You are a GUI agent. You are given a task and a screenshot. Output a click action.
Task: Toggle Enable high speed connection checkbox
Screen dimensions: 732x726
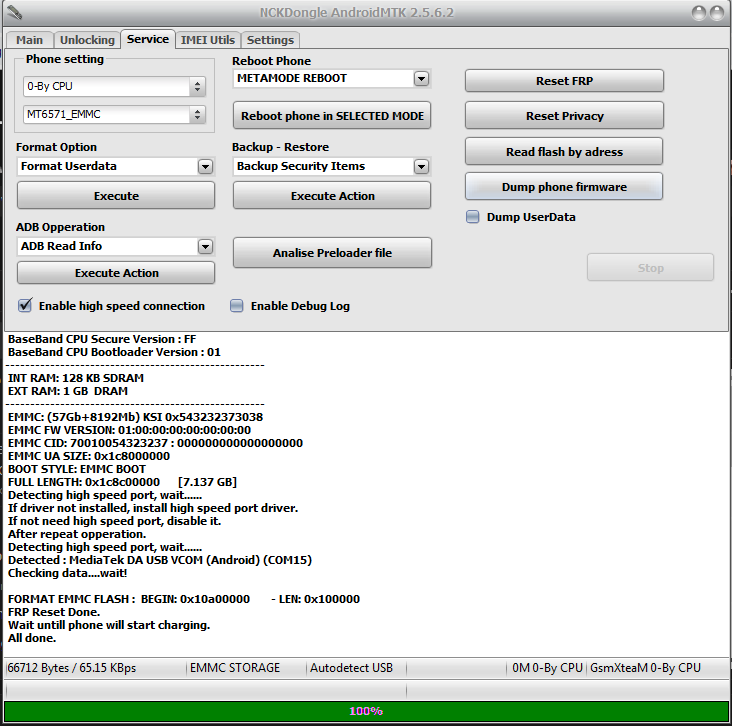25,306
